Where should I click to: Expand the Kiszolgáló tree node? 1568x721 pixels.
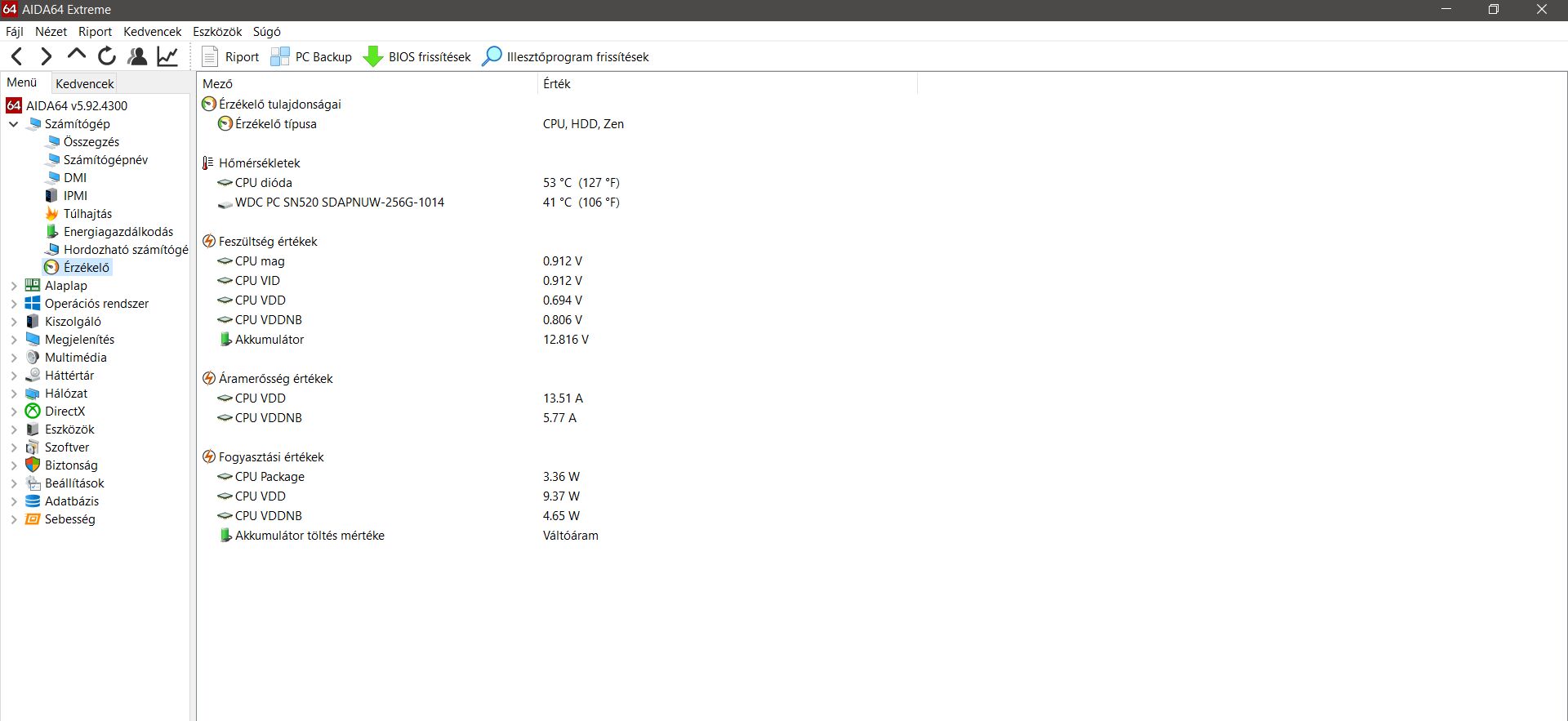tap(13, 322)
